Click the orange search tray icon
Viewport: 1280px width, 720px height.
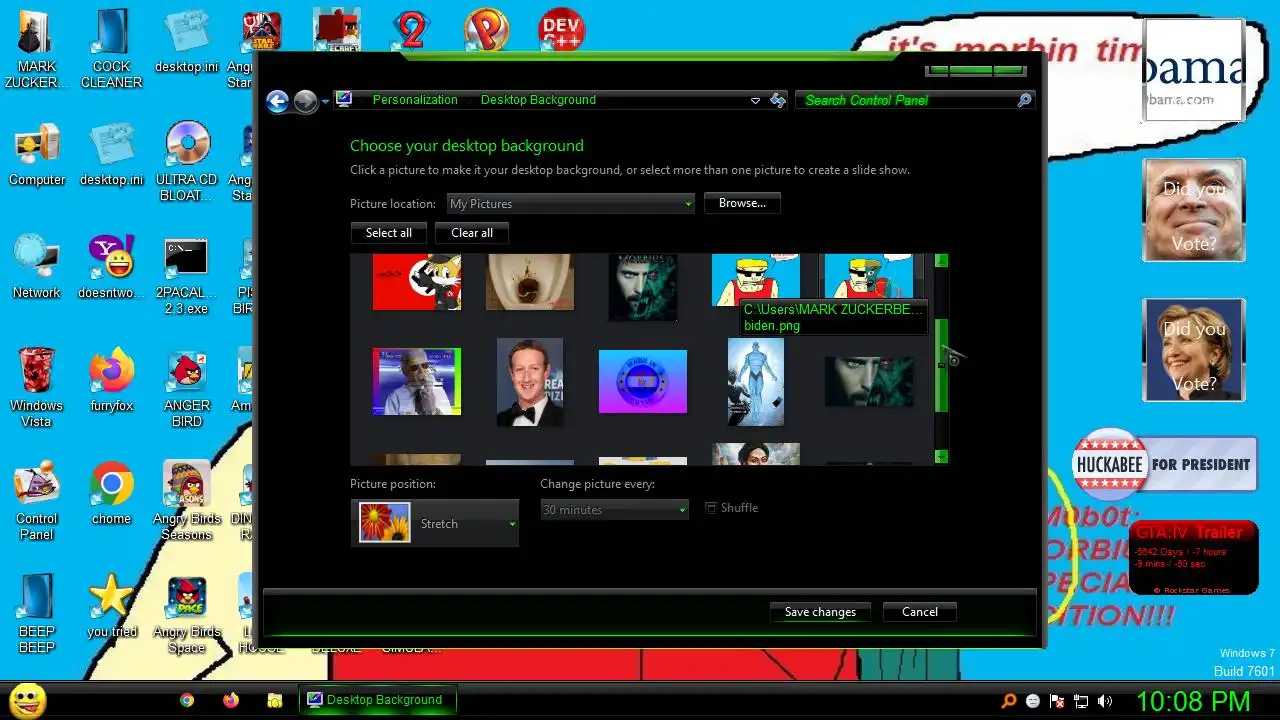coord(1009,701)
